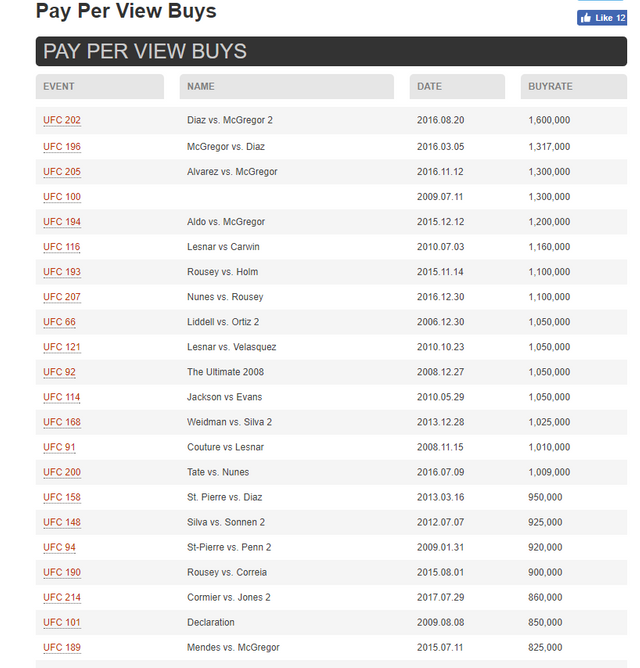Select the dark 'PAY PER VIEW BUYS' table banner
Screen dimensions: 640x668
click(x=331, y=51)
